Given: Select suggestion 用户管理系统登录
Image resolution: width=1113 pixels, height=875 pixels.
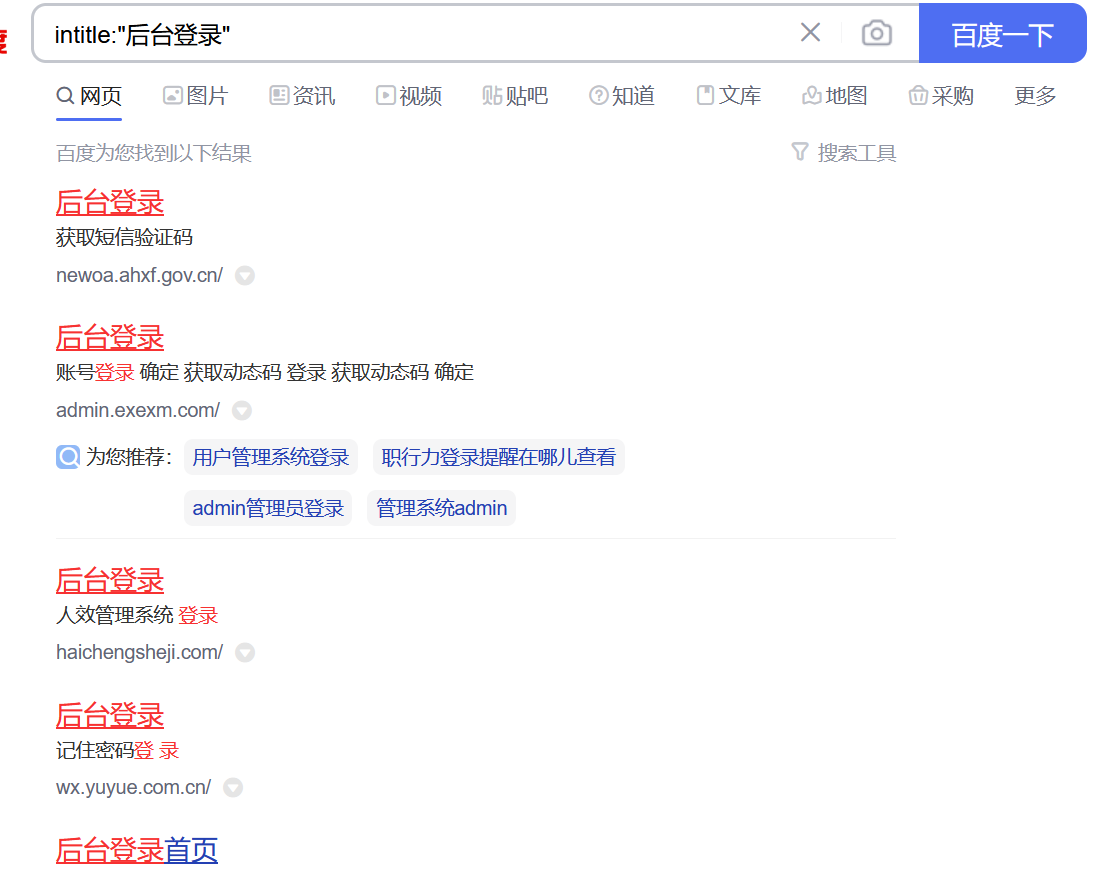Looking at the screenshot, I should (270, 457).
